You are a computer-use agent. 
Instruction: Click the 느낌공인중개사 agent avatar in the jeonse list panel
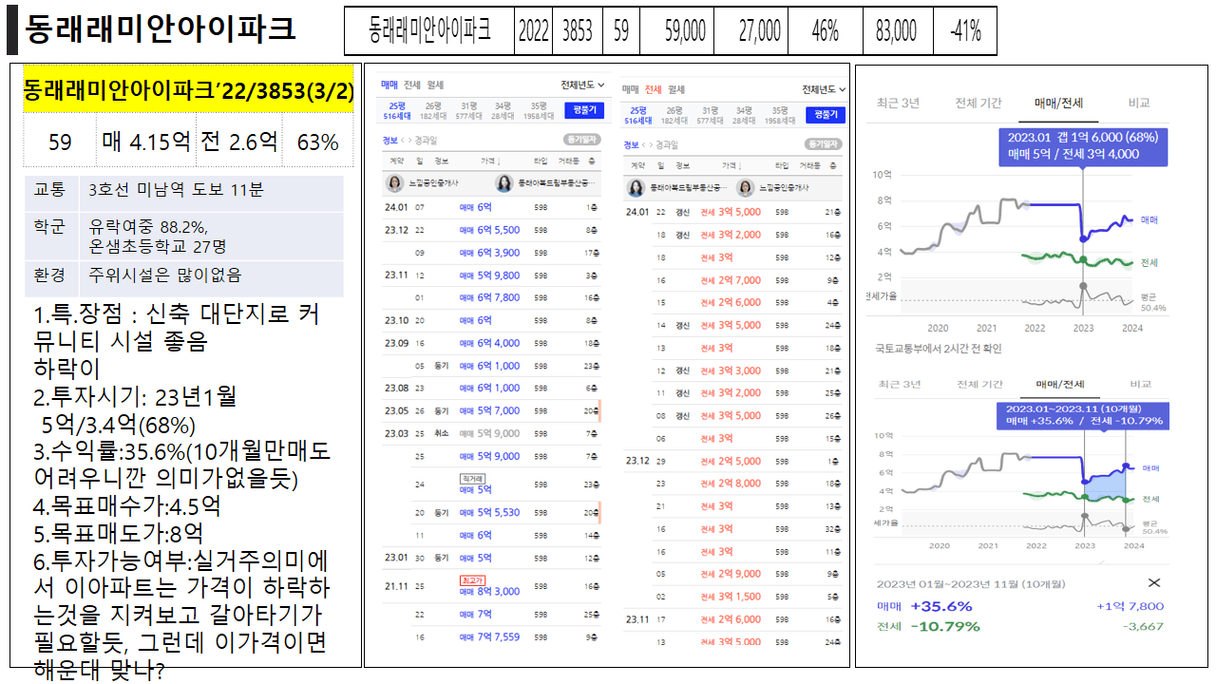point(745,188)
